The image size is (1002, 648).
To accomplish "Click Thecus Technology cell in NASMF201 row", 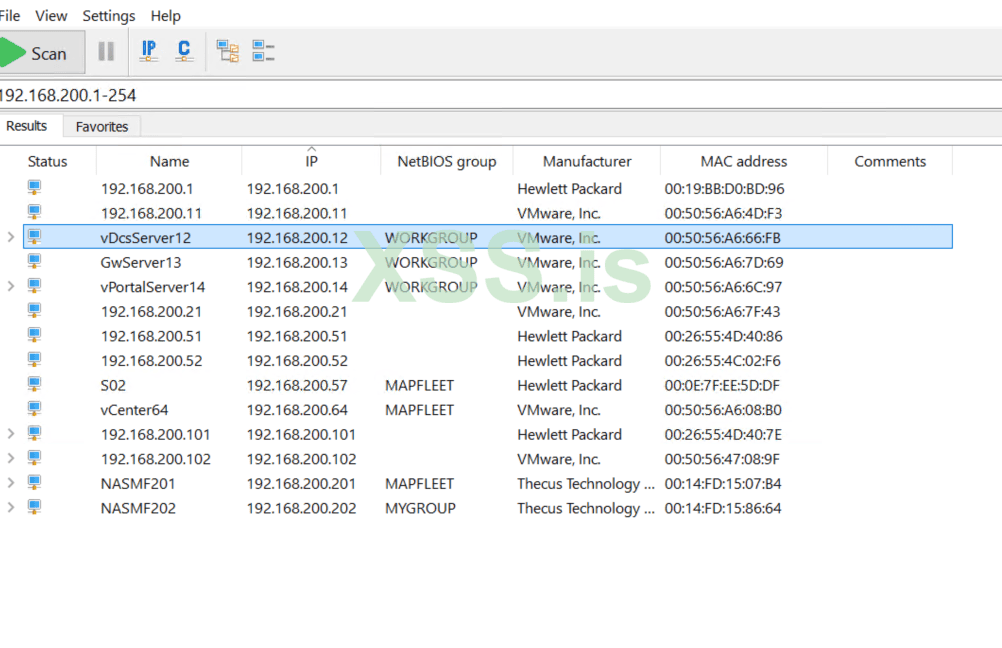I will 585,484.
